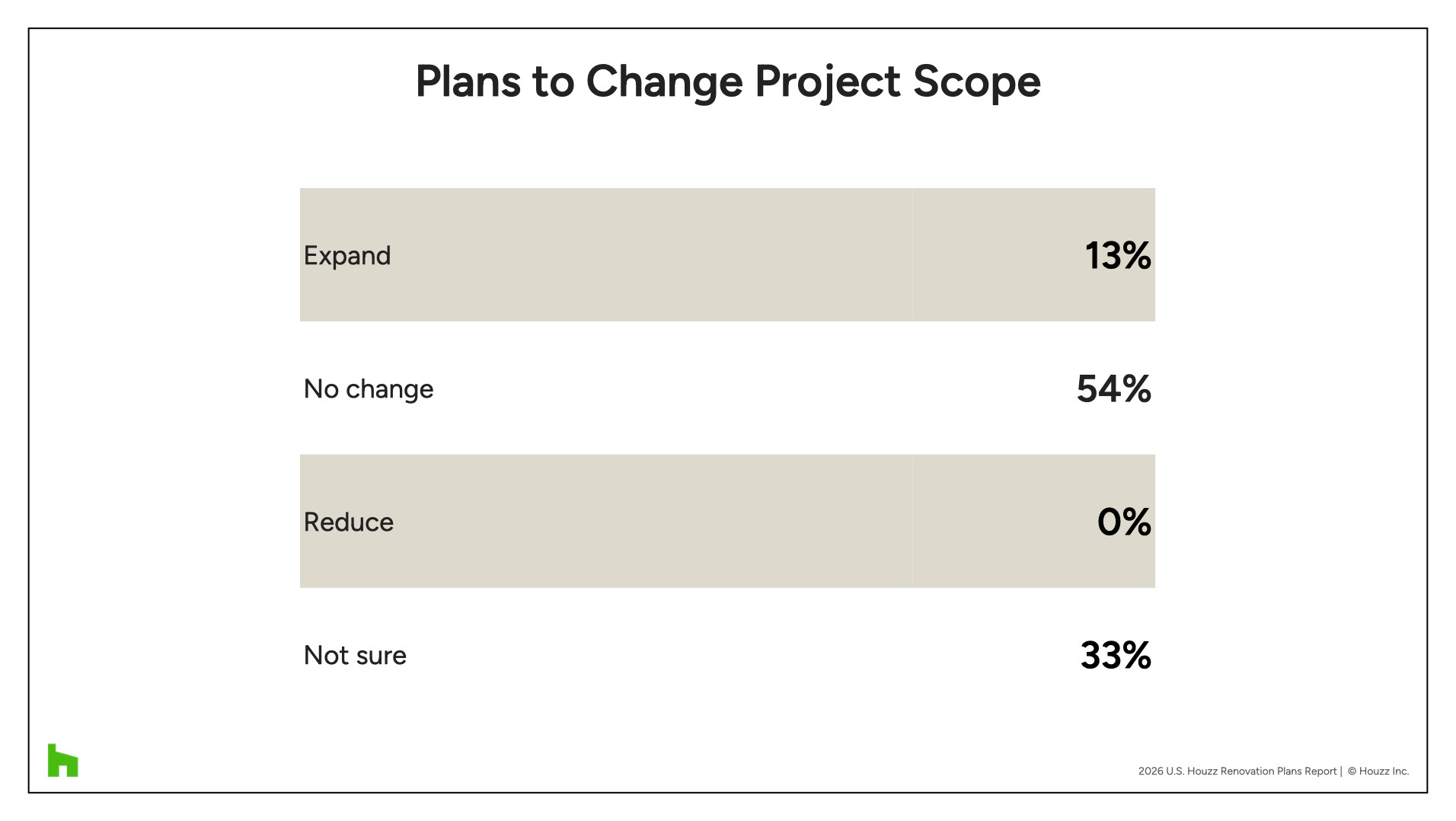Select the 13% value for Expand

pyautogui.click(x=1117, y=256)
